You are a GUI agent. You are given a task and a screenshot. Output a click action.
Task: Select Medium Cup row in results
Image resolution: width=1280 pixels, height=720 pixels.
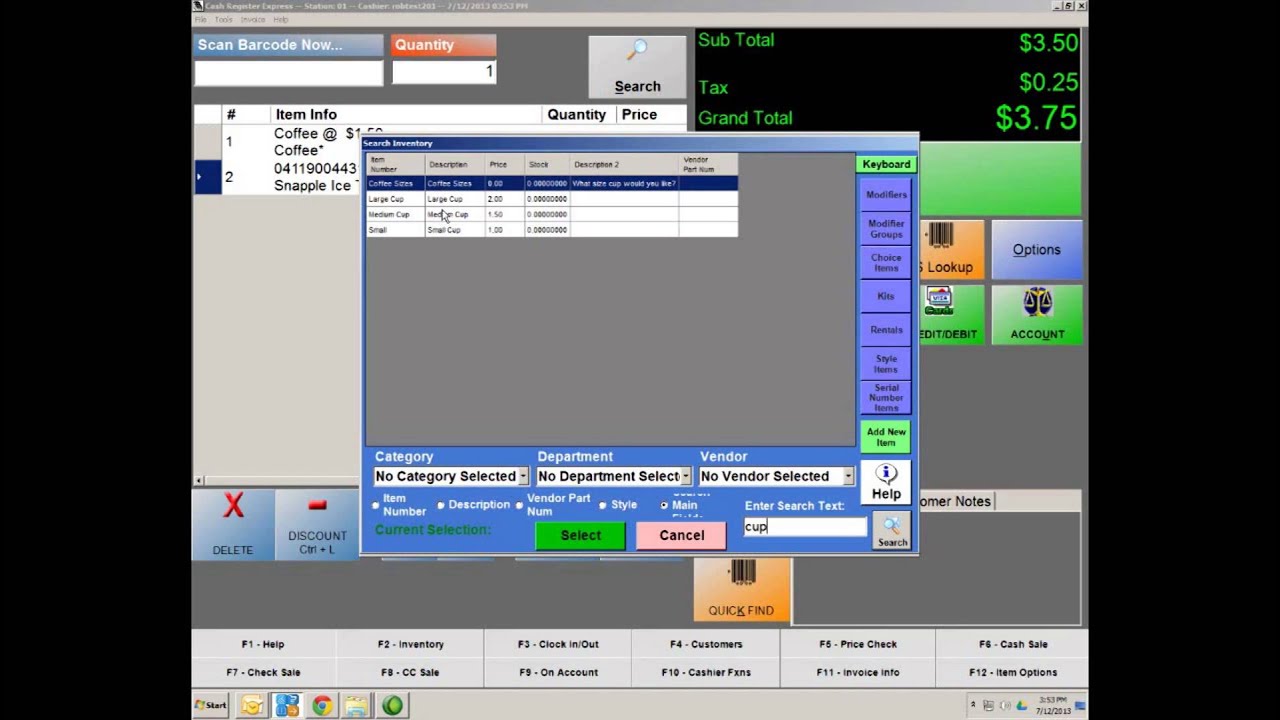pyautogui.click(x=552, y=214)
